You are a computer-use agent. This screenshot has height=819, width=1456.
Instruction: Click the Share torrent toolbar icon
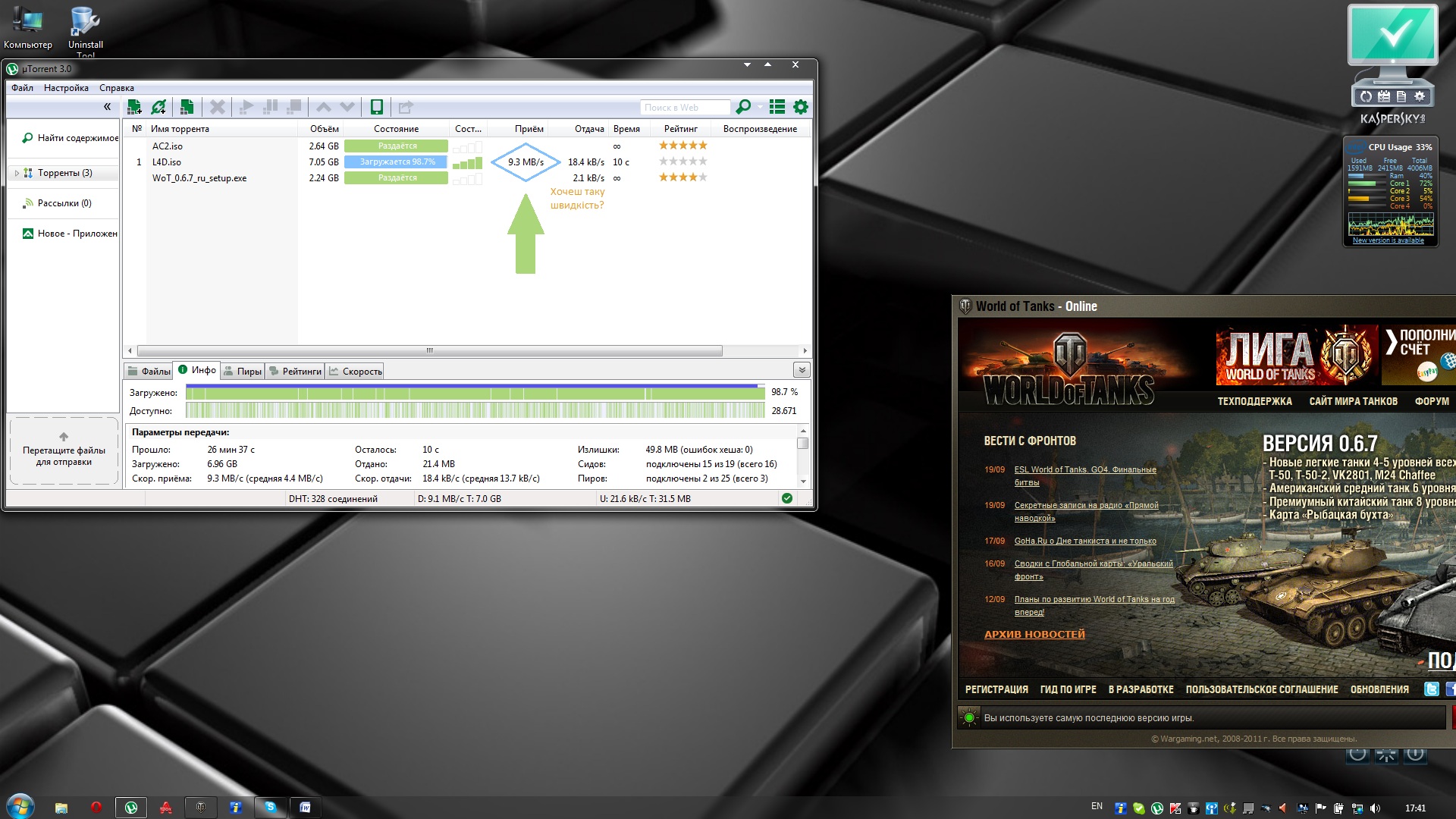click(x=406, y=107)
